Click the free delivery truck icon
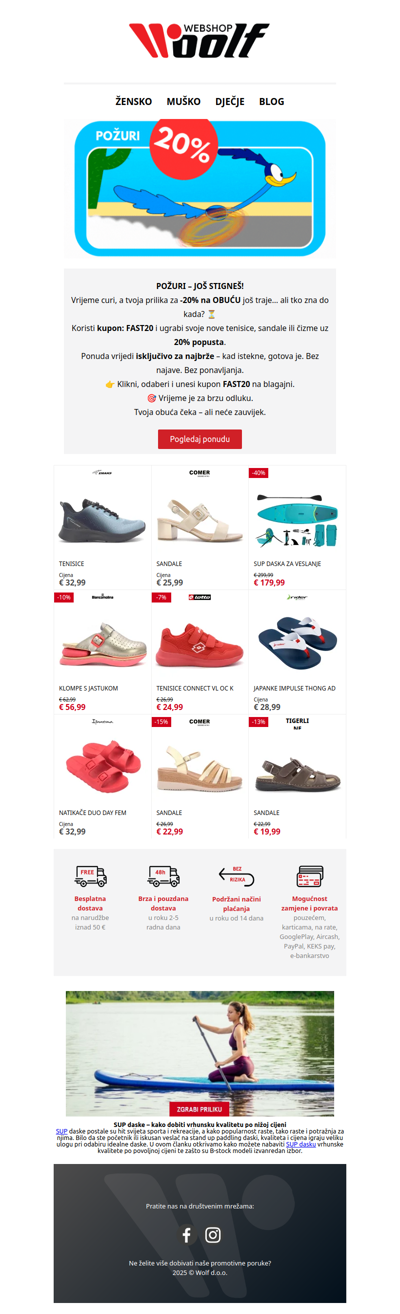Image resolution: width=400 pixels, height=1314 pixels. pyautogui.click(x=91, y=876)
